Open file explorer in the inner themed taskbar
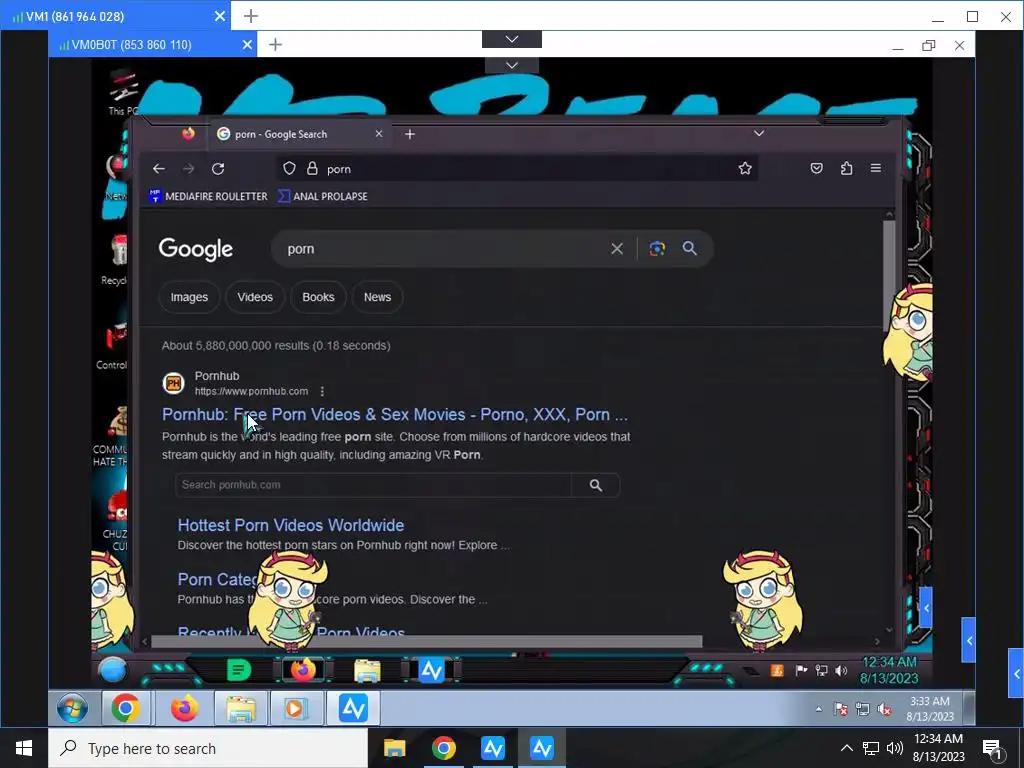This screenshot has width=1024, height=768. [367, 670]
